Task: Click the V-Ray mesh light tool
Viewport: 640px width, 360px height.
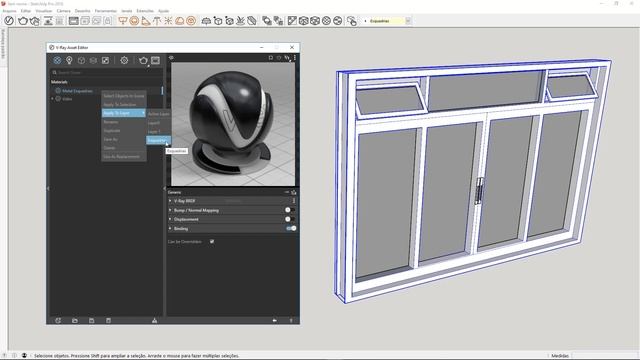Action: click(191, 20)
